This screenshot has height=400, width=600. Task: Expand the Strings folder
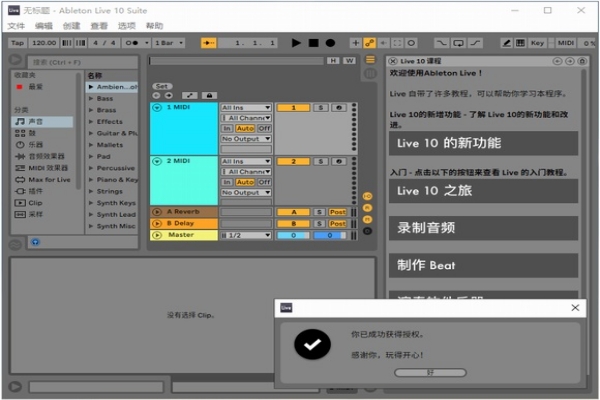coord(91,191)
